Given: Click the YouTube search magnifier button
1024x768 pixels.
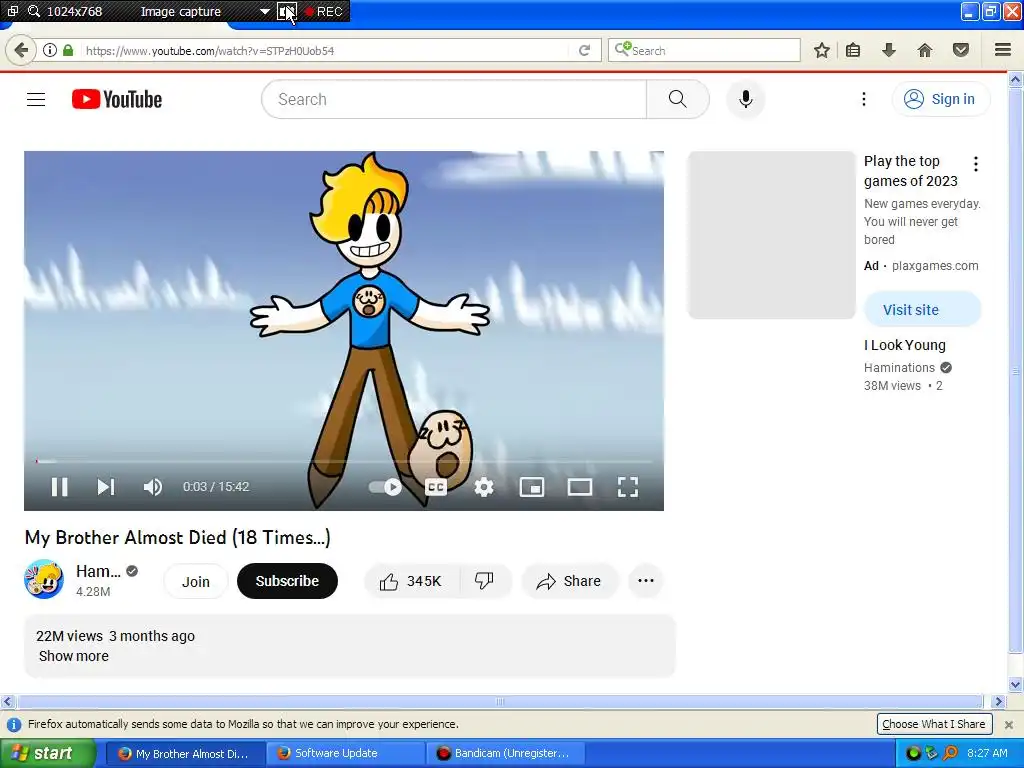Looking at the screenshot, I should [677, 99].
